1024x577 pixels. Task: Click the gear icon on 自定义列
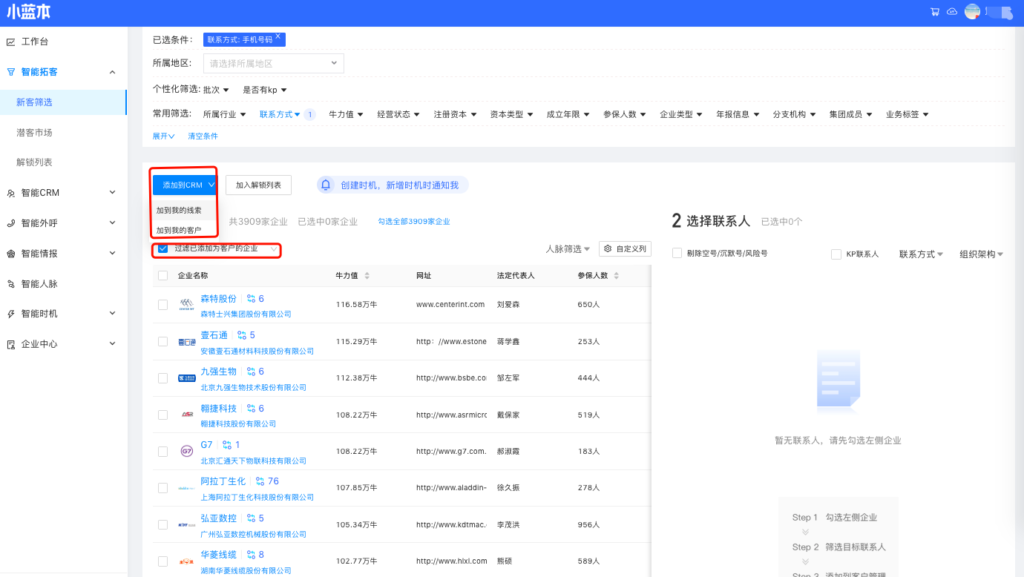click(607, 248)
